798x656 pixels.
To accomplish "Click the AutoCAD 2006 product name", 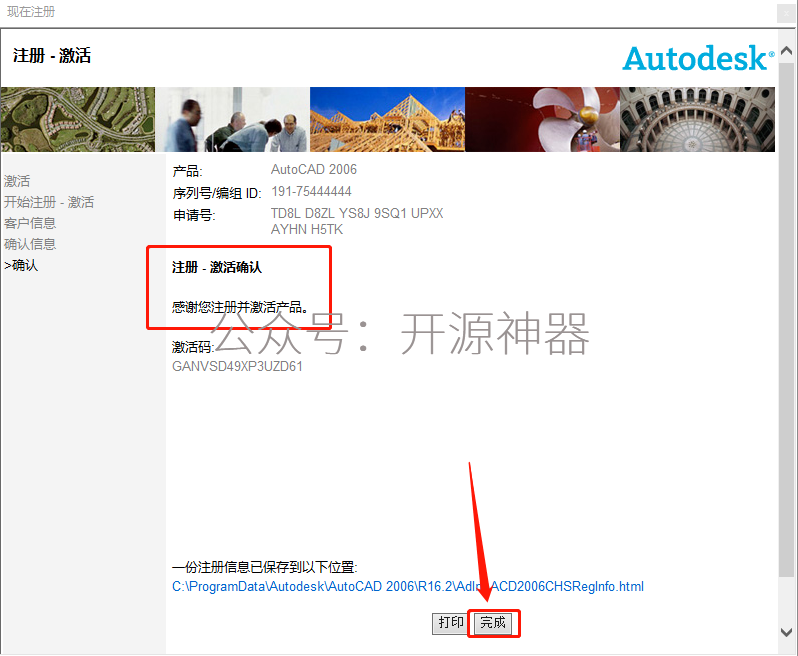I will [314, 169].
